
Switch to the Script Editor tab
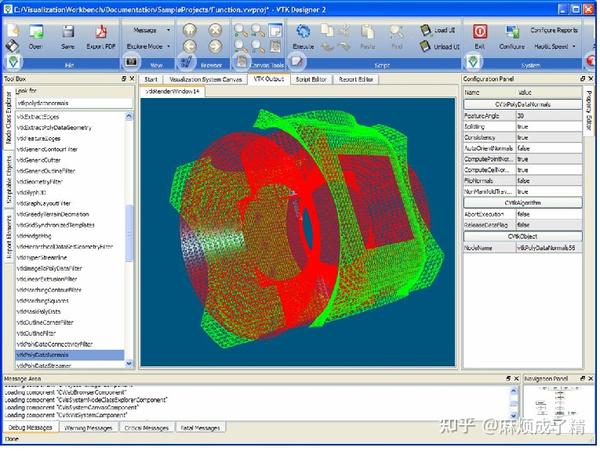[x=311, y=80]
